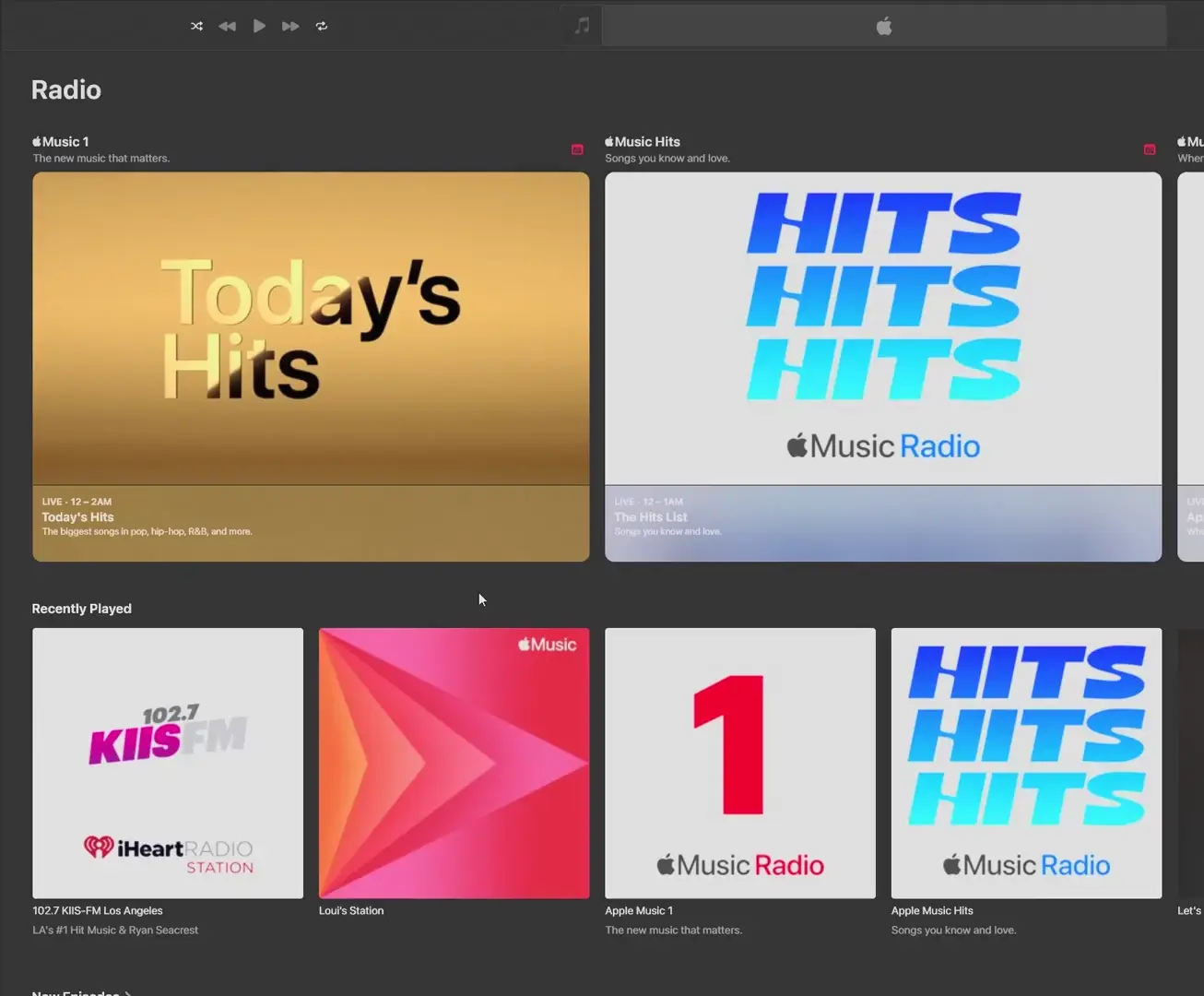1204x996 pixels.
Task: Play the 102.7 KIIS-FM station artwork
Action: pos(168,764)
